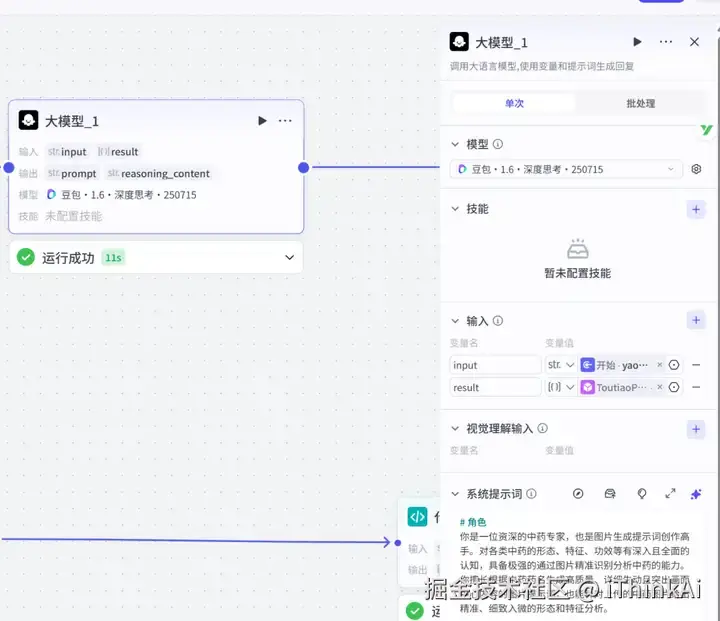
Task: Collapse the 模型 section
Action: (x=455, y=144)
